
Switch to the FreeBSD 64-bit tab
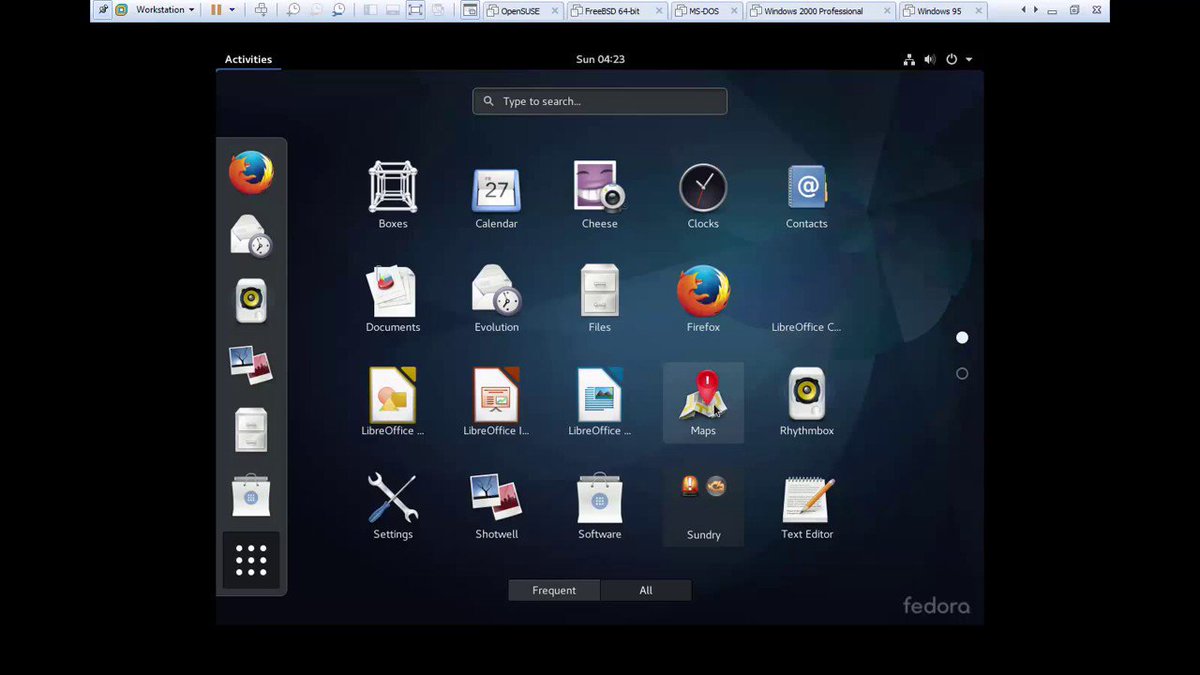point(616,11)
